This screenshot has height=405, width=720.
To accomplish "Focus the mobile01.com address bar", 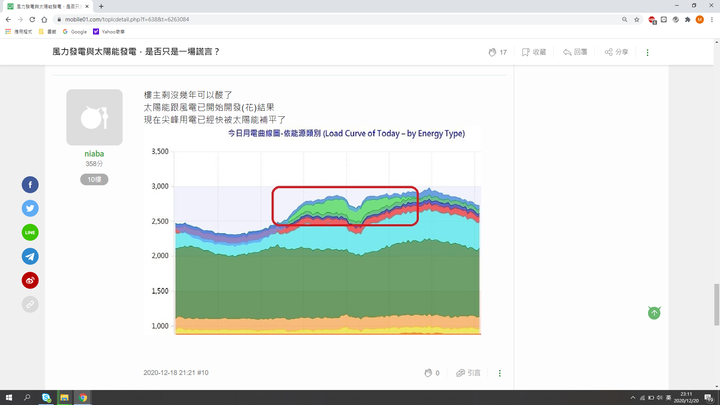I will [340, 19].
